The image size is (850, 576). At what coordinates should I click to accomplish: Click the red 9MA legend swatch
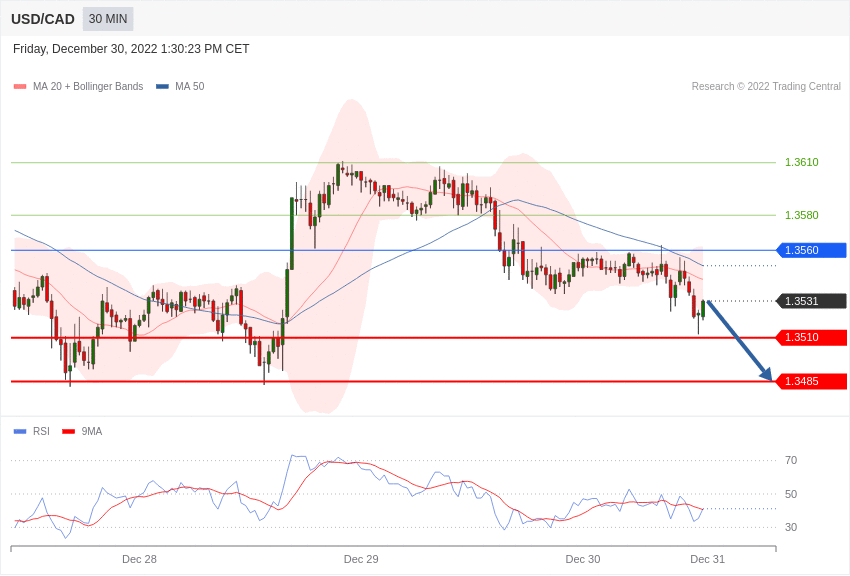point(68,431)
